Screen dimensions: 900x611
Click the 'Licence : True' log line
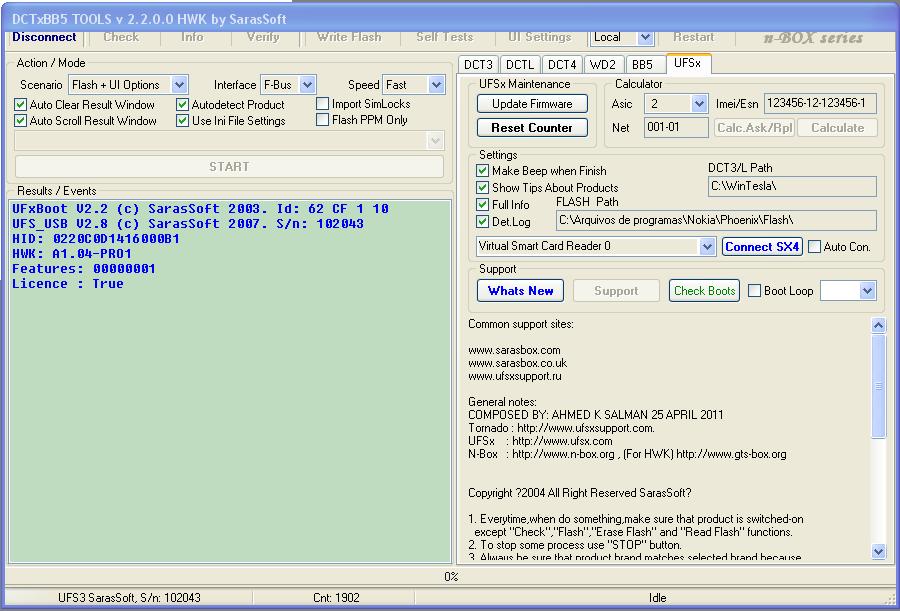68,284
